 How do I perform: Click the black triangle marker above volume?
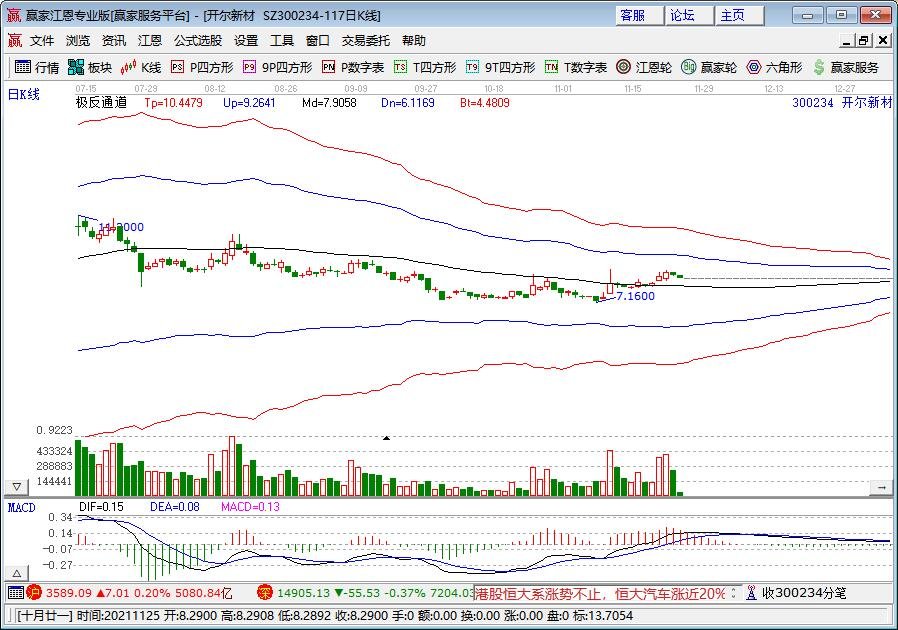pos(387,438)
